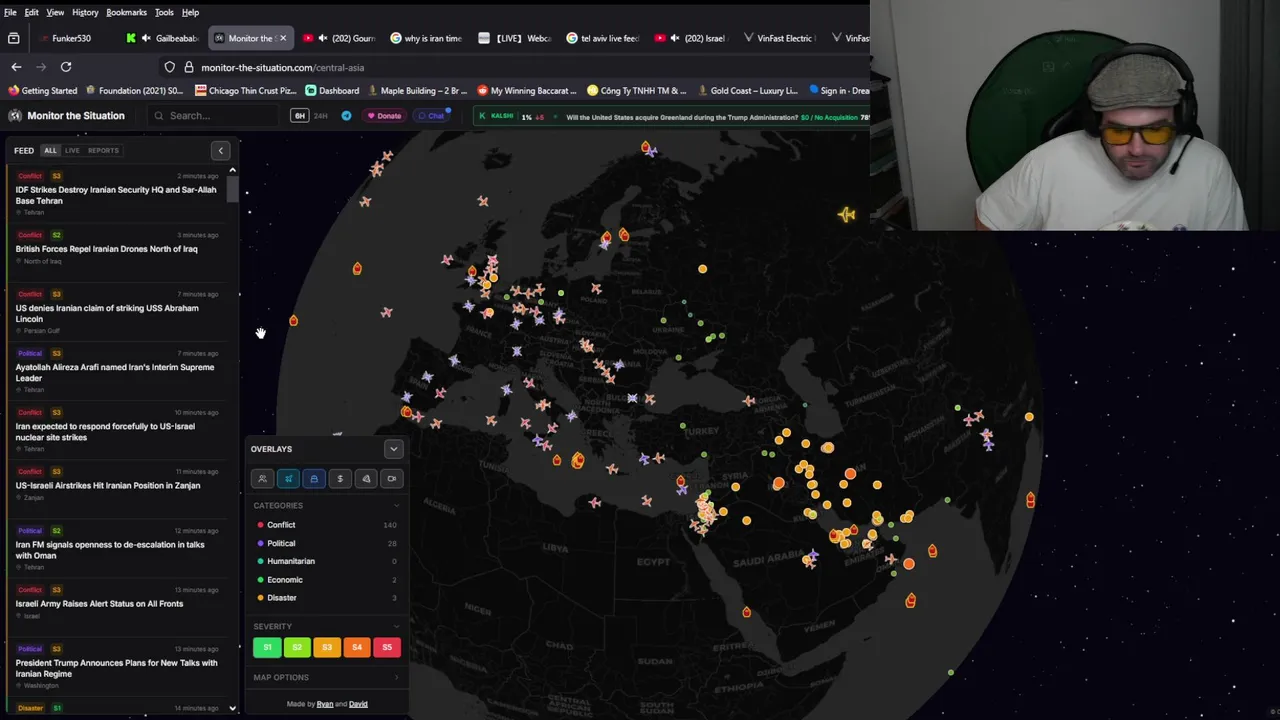Select the 6H time range
Viewport: 1280px width, 720px height.
[299, 116]
